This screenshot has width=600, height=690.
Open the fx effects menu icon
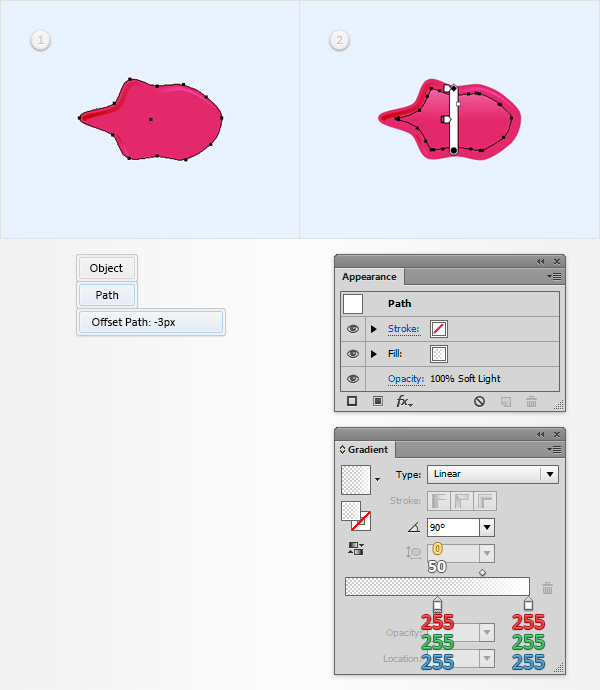click(x=404, y=401)
